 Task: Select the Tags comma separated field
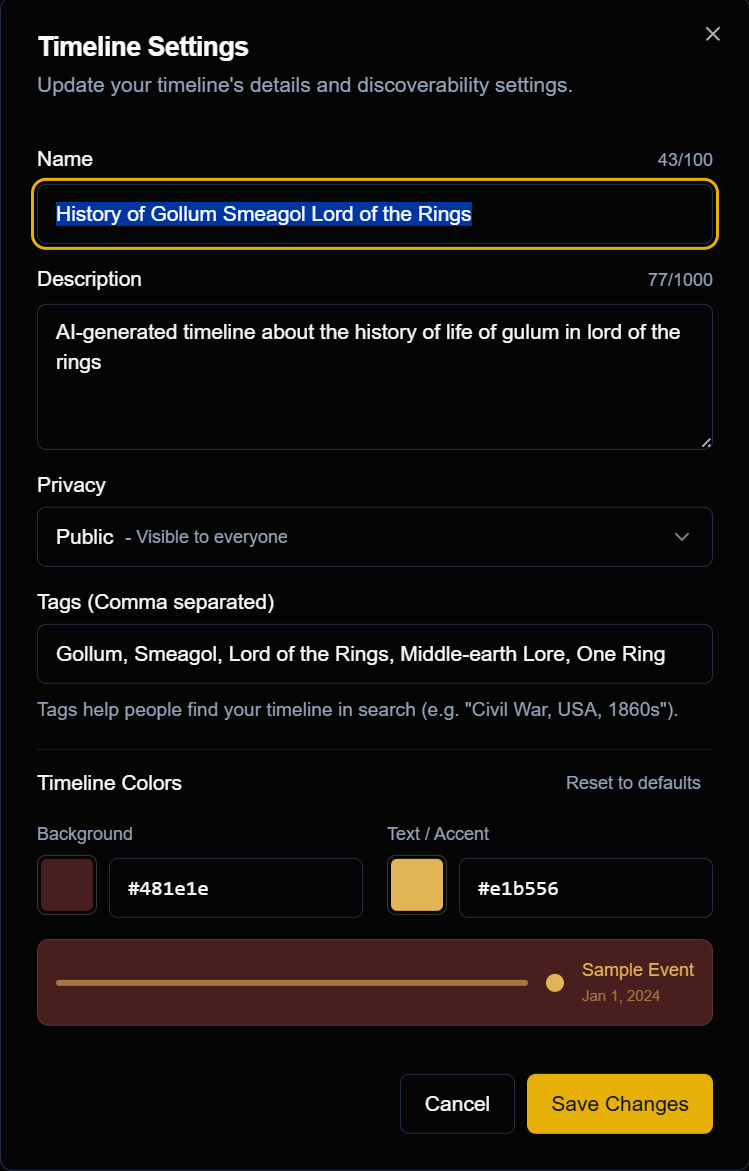(x=375, y=653)
